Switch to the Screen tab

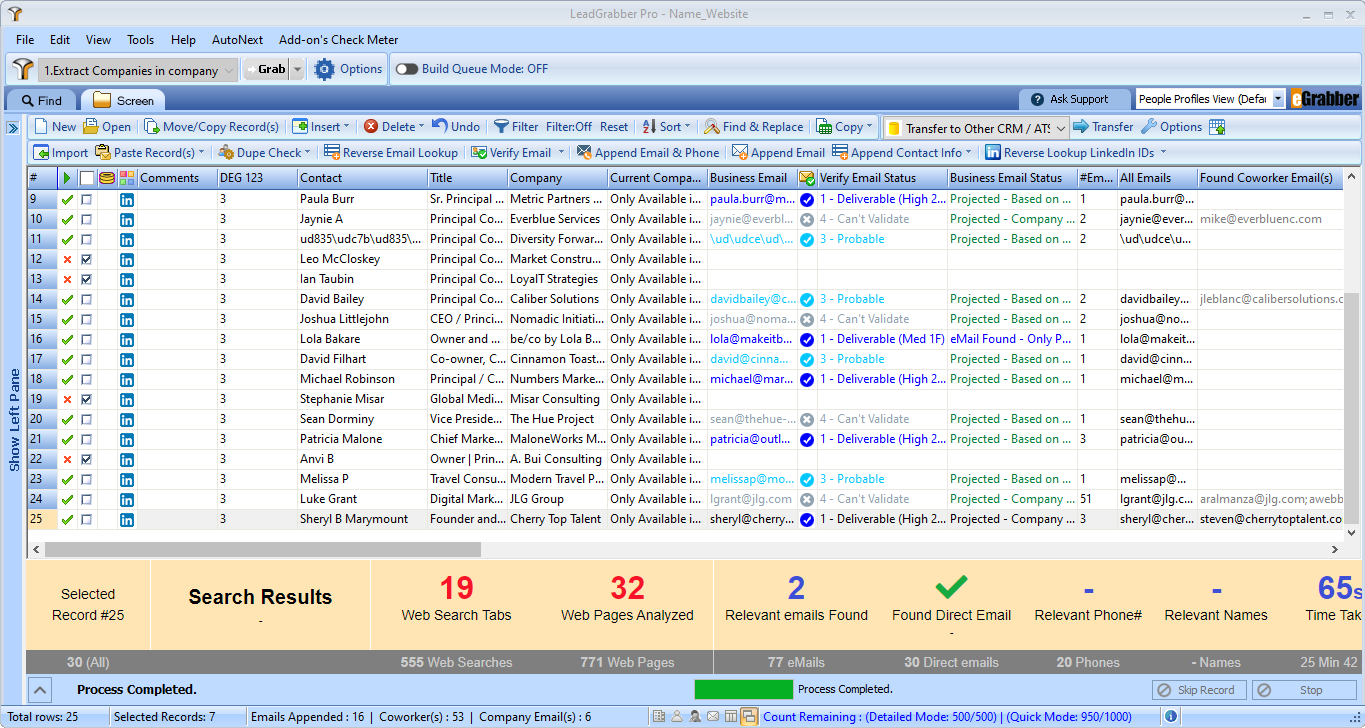tap(123, 100)
